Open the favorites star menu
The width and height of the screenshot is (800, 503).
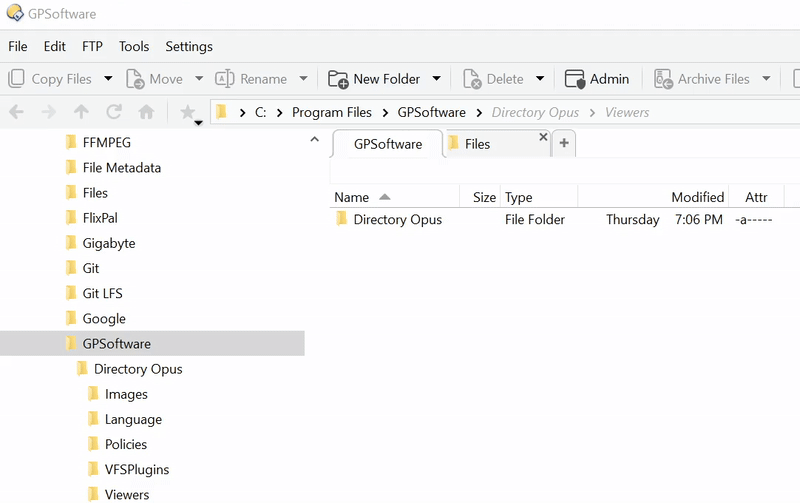click(x=190, y=113)
